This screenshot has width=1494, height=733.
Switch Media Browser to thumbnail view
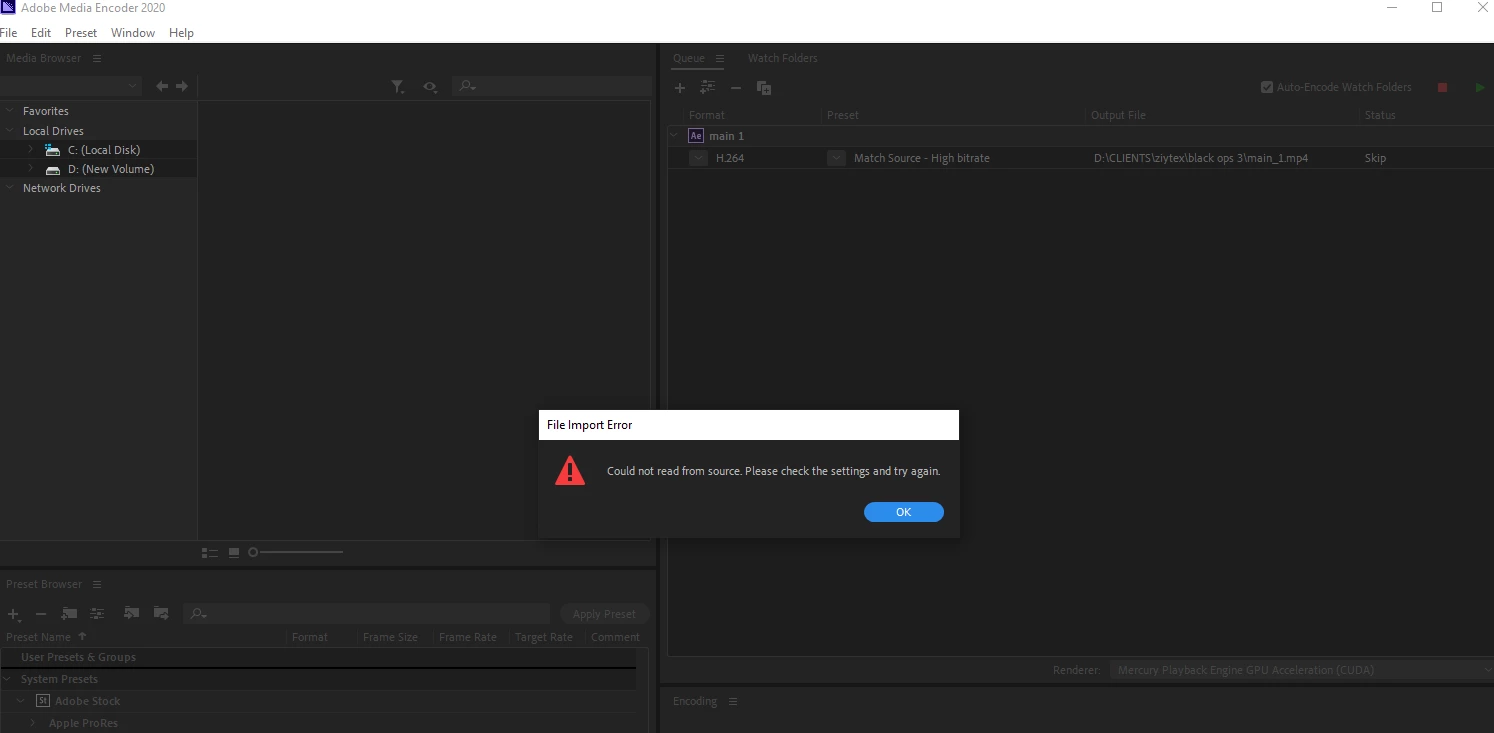tap(234, 552)
